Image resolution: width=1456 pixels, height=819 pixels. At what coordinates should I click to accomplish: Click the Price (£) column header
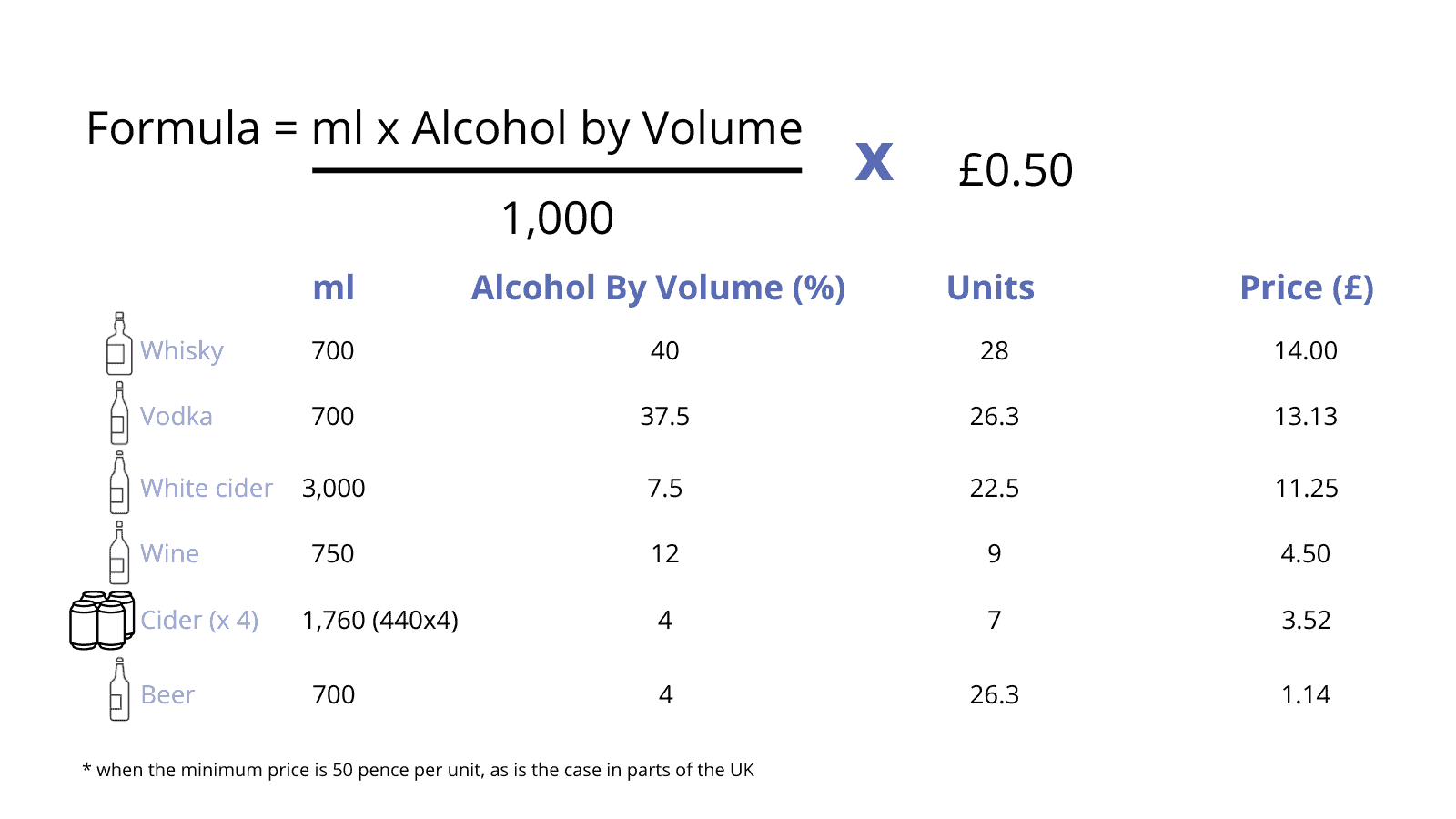coord(1306,288)
